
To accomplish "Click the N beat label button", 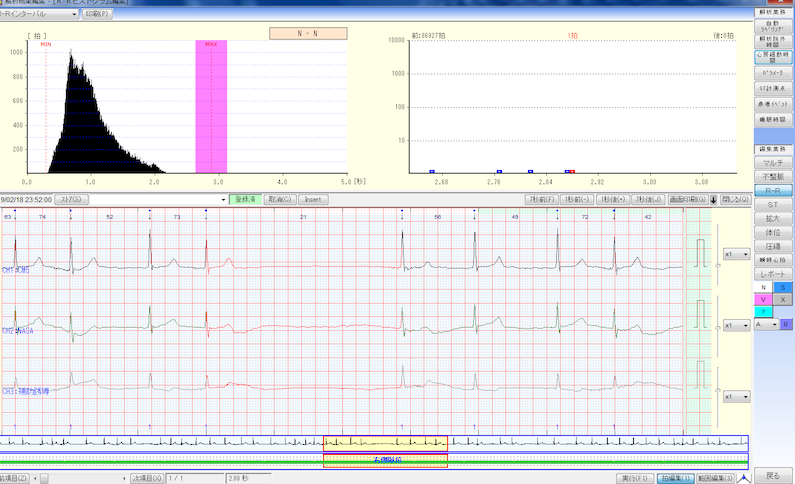I will (x=763, y=287).
